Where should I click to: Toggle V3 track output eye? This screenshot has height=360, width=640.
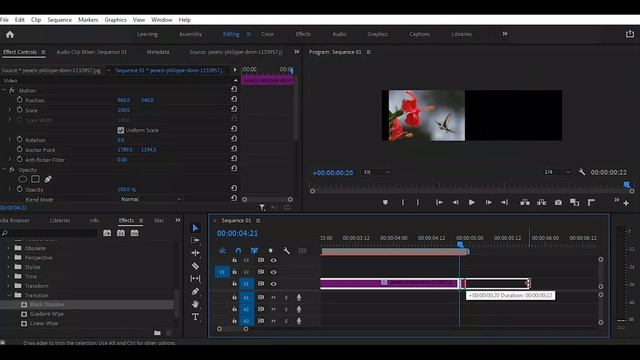click(x=273, y=260)
